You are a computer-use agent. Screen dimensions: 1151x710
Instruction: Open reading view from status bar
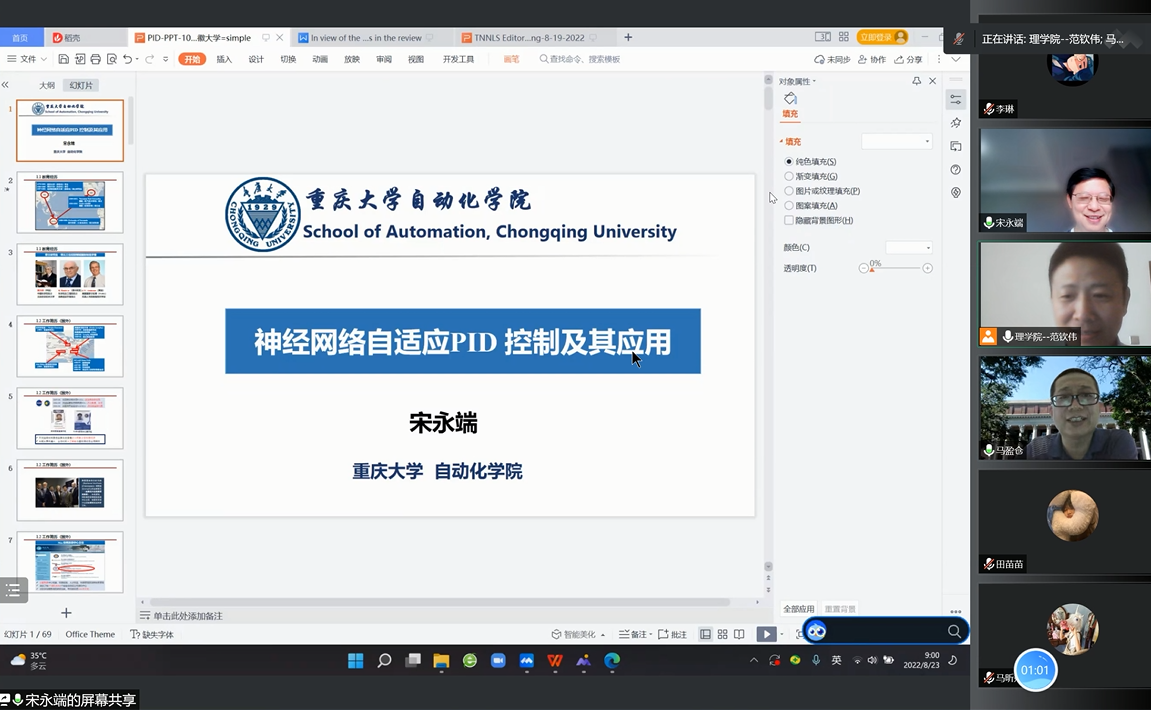tap(739, 634)
